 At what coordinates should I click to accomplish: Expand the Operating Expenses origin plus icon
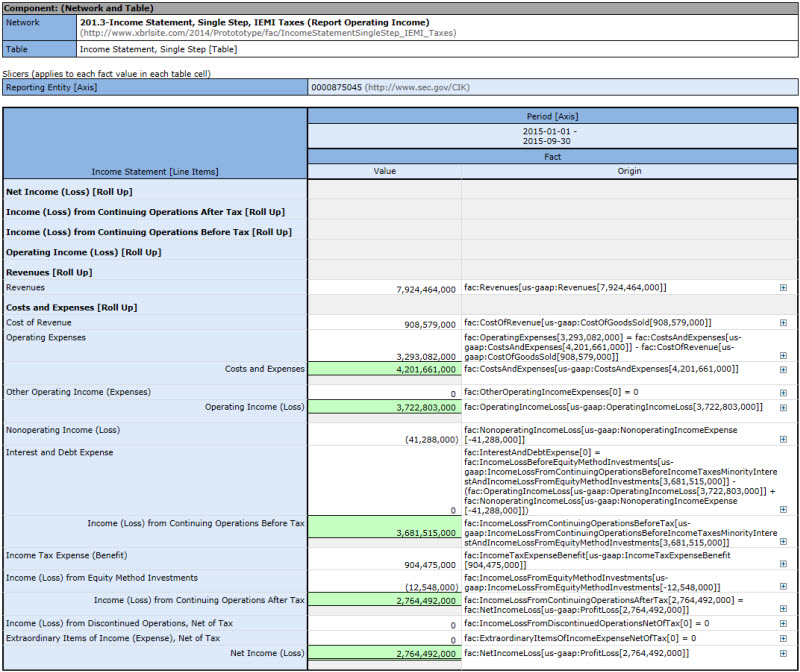[x=783, y=356]
